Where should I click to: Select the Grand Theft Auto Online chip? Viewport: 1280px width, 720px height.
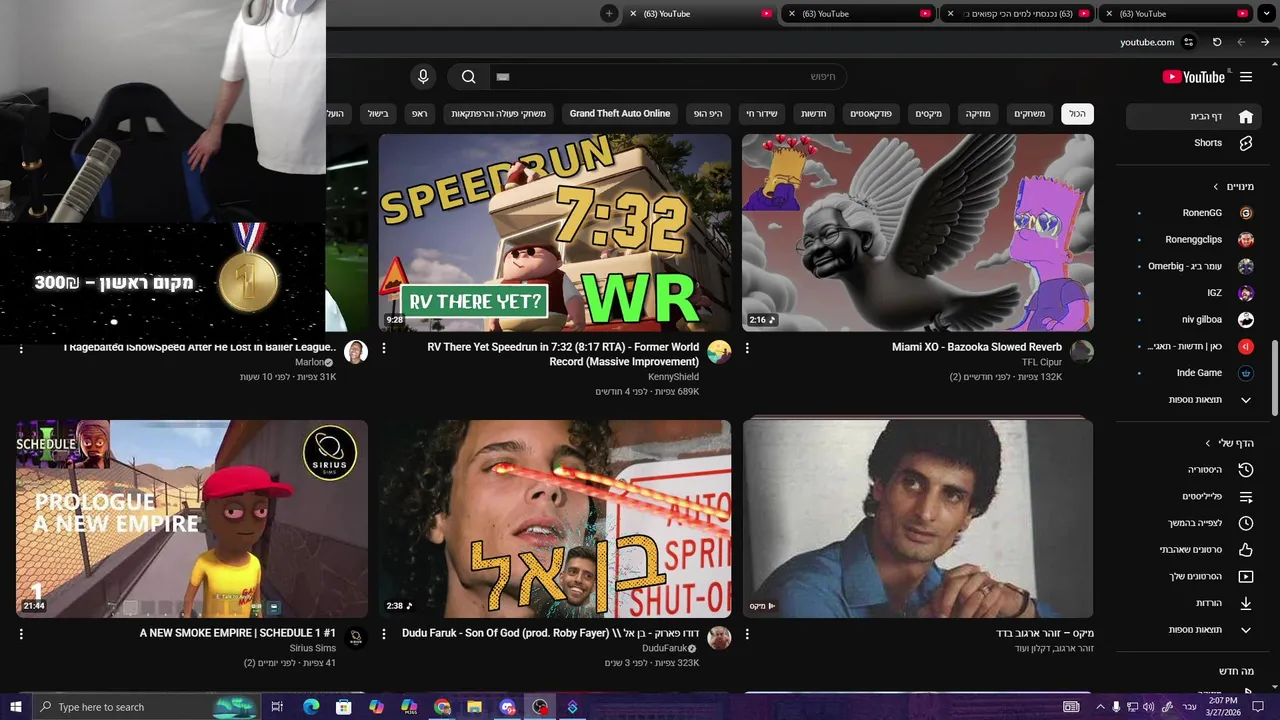620,114
